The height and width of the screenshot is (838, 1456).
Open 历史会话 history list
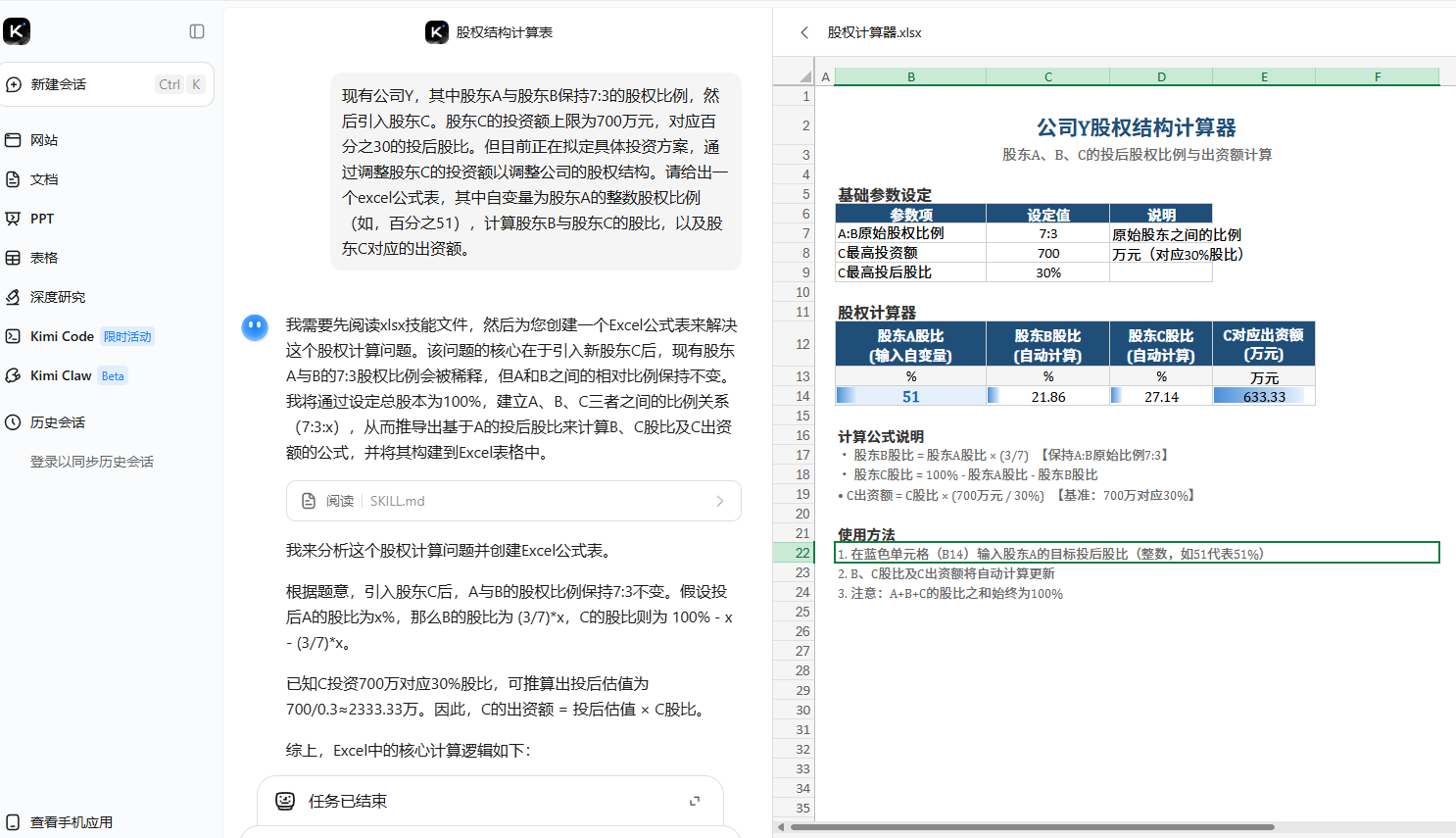57,422
